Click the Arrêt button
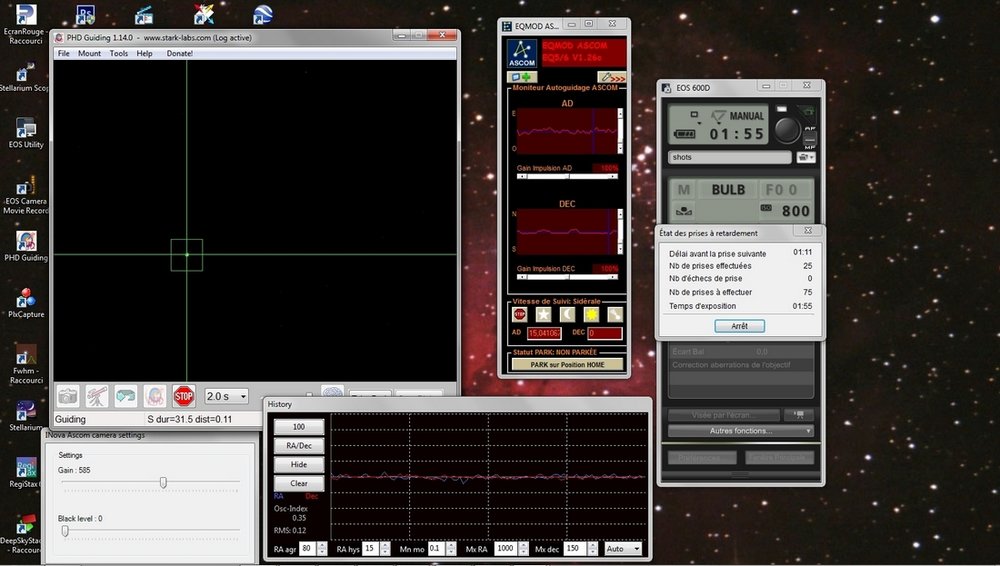Screen dimensions: 1000x566 (739, 326)
